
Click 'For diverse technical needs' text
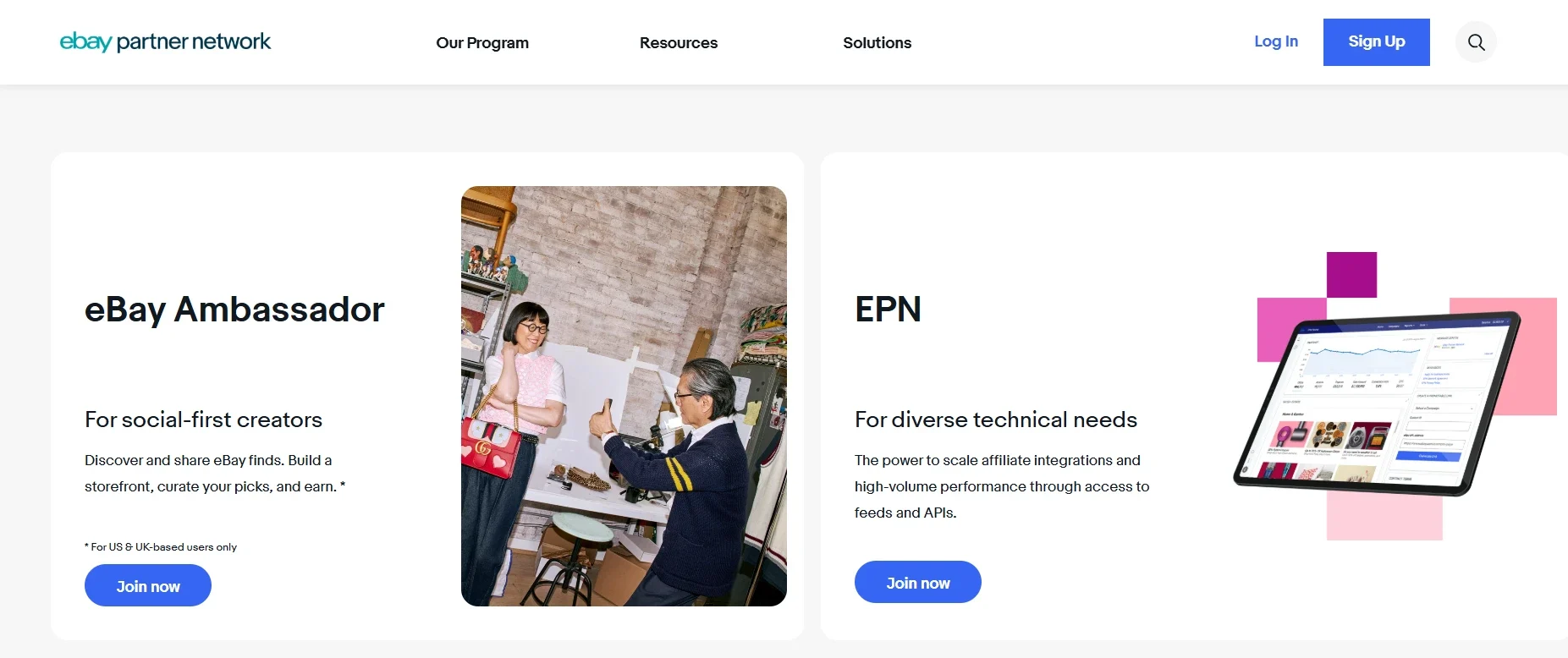coord(996,419)
